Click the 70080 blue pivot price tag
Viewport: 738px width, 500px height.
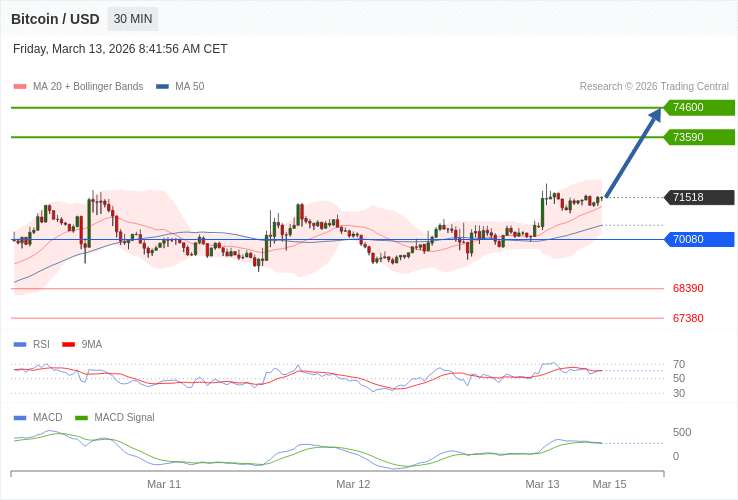point(699,239)
